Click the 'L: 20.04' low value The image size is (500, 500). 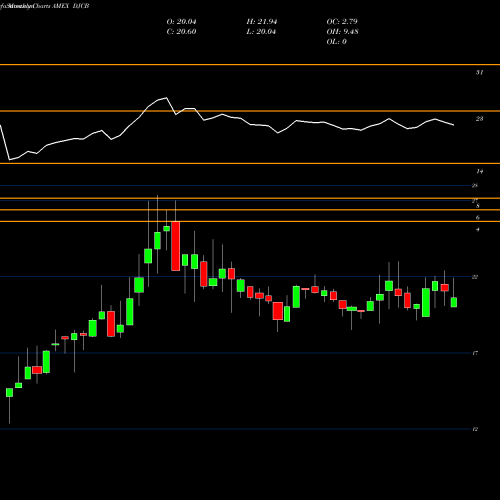(x=261, y=32)
